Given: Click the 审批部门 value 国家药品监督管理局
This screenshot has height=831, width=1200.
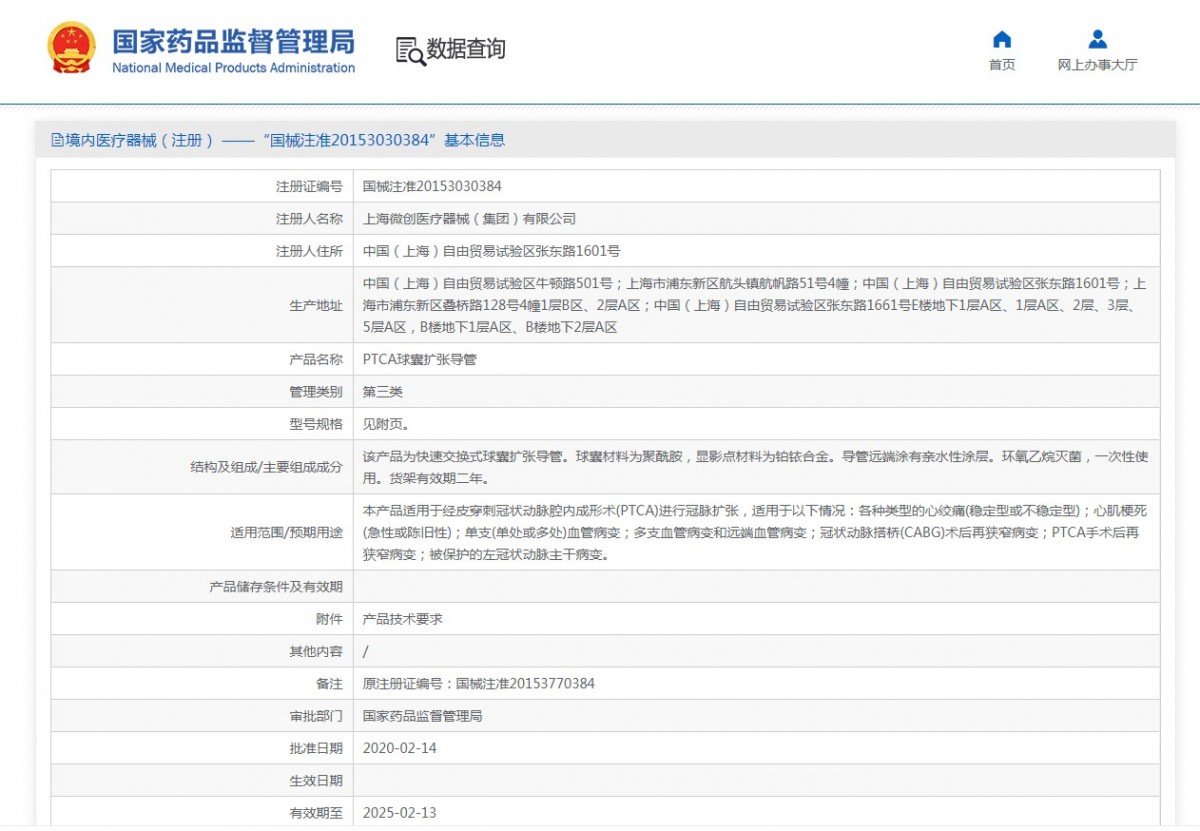Looking at the screenshot, I should point(422,716).
